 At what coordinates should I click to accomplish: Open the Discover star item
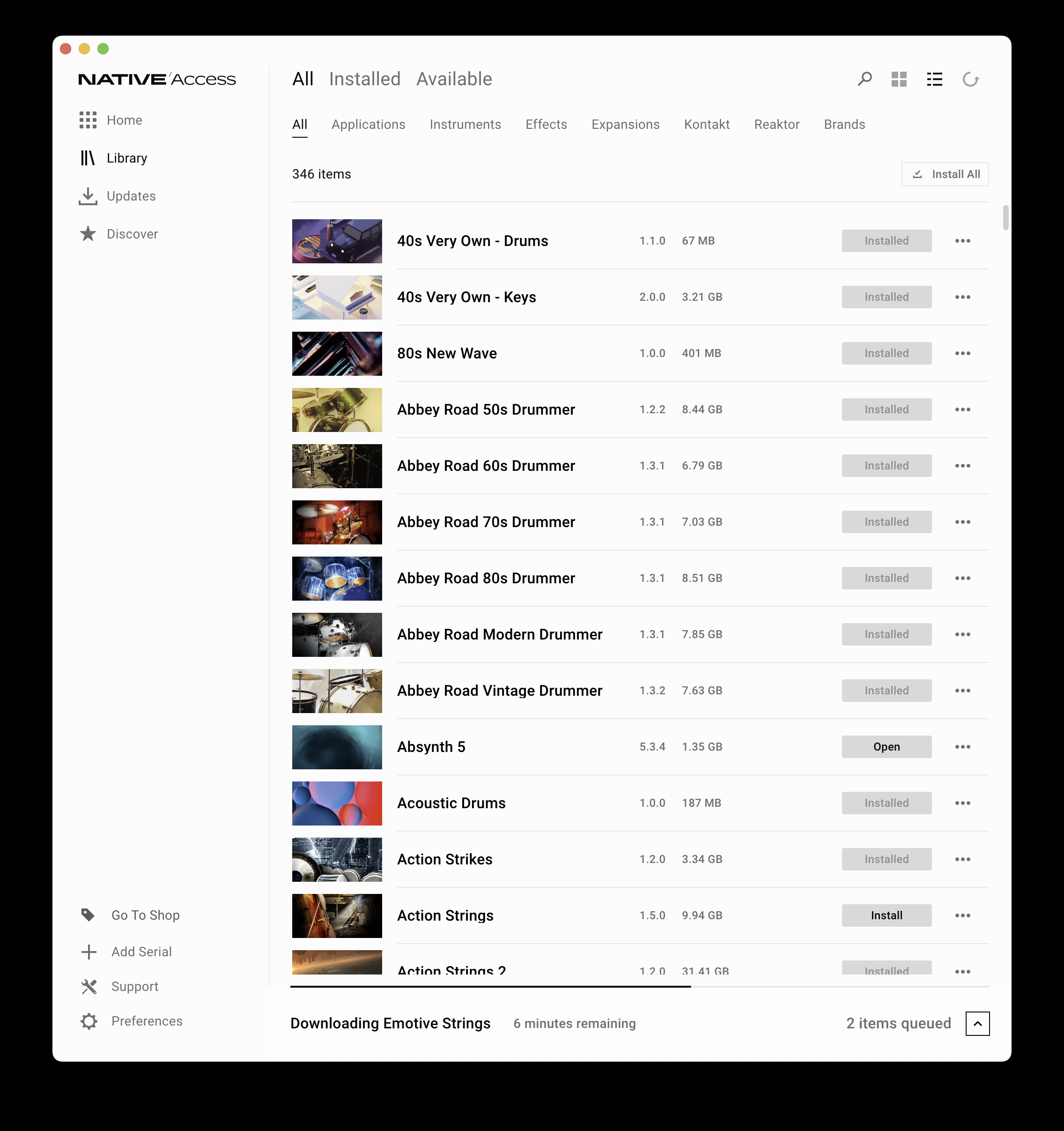(x=88, y=234)
